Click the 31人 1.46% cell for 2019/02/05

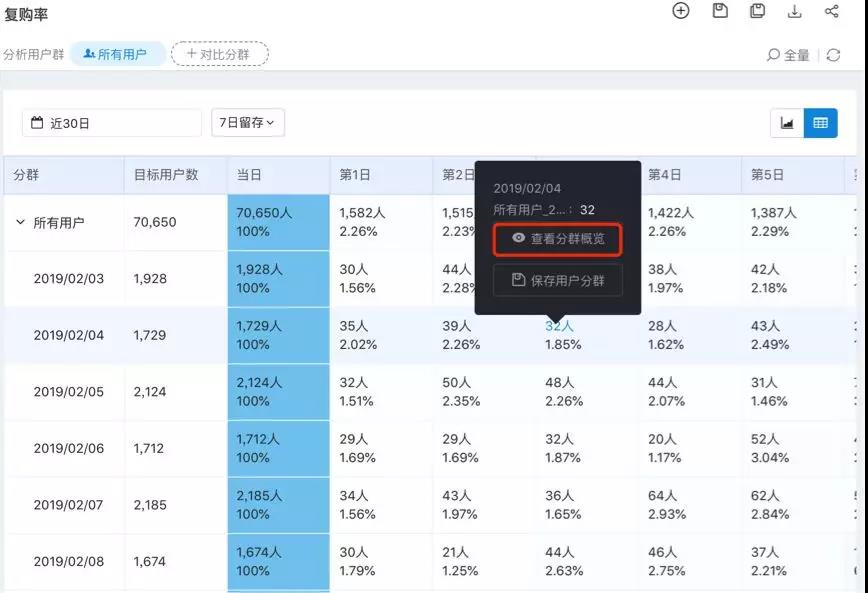click(793, 391)
